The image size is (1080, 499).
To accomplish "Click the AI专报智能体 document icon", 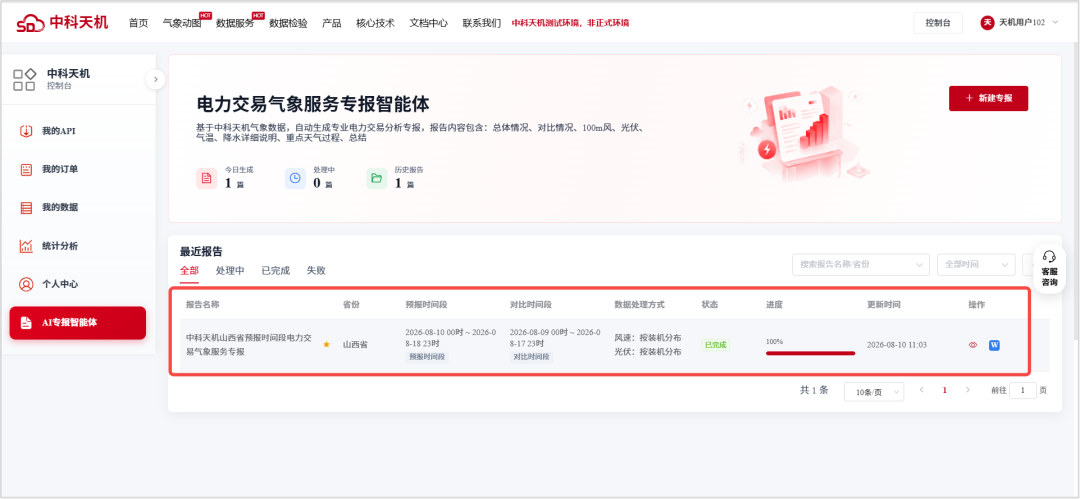I will (26, 323).
